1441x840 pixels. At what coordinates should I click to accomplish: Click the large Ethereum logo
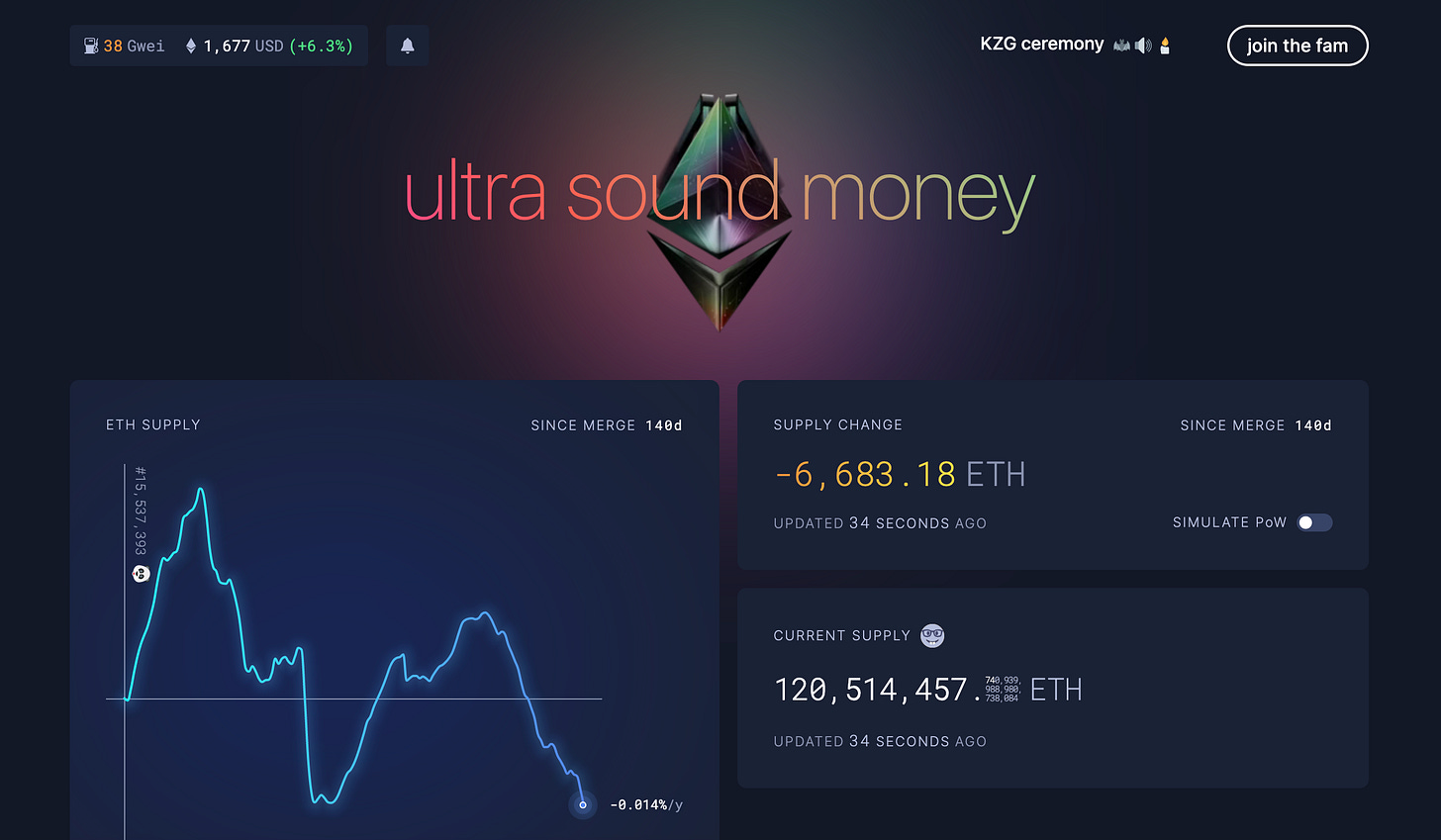click(720, 211)
